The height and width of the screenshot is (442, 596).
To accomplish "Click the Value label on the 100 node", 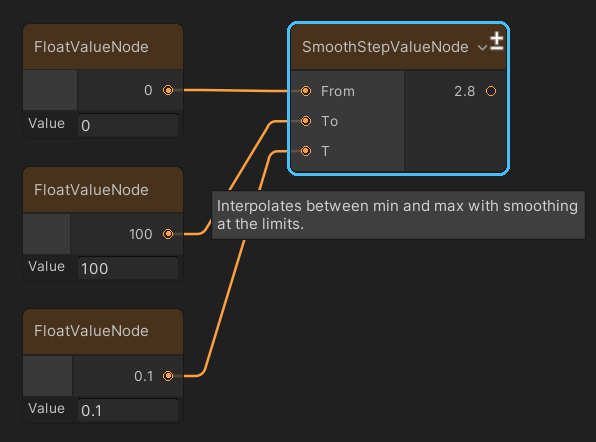I will click(46, 266).
